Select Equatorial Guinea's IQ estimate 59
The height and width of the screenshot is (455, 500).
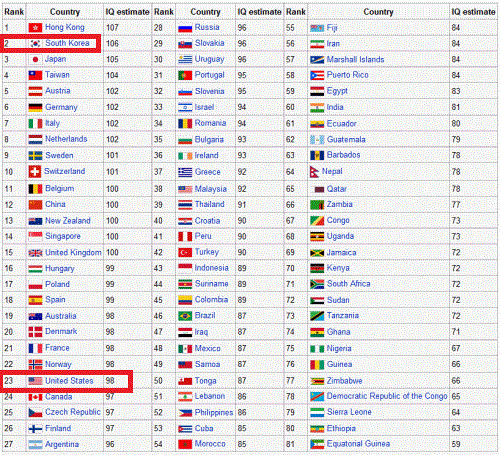pos(456,444)
